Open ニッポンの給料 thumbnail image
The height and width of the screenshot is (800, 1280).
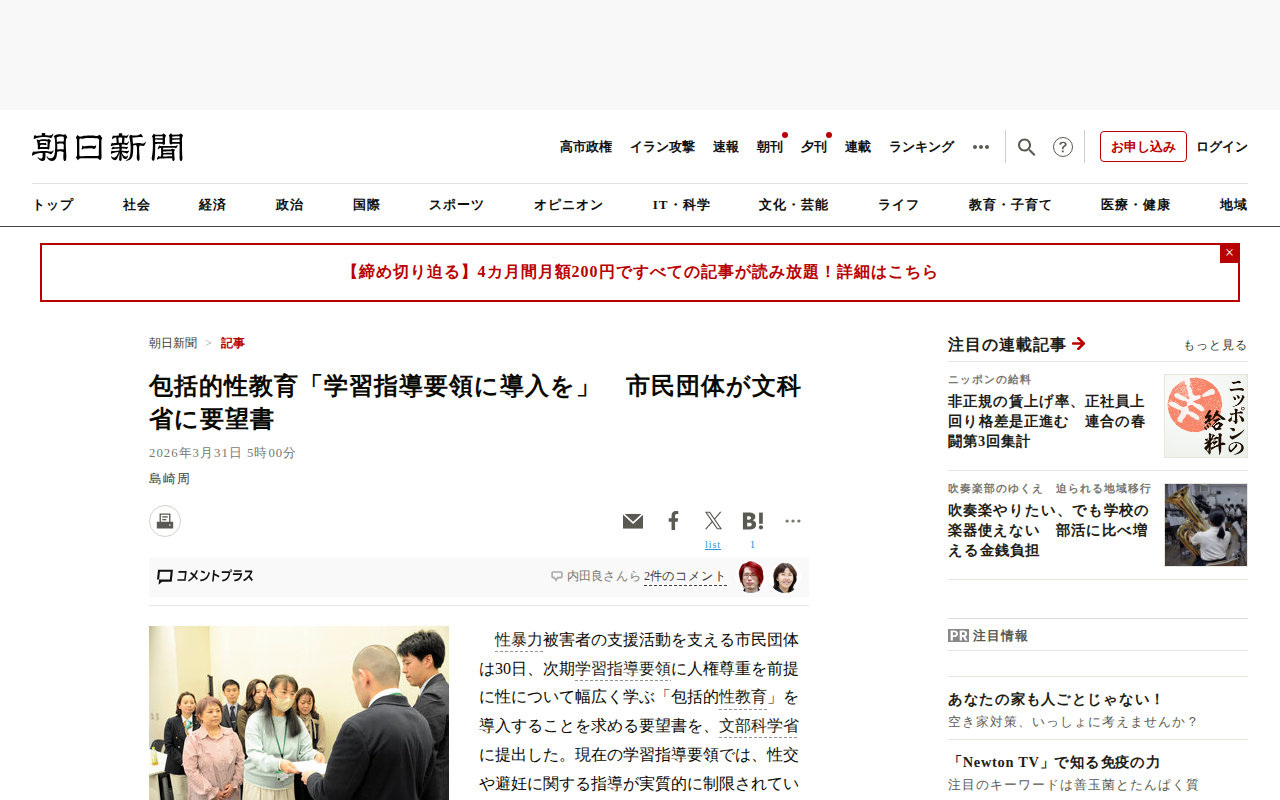click(1206, 416)
